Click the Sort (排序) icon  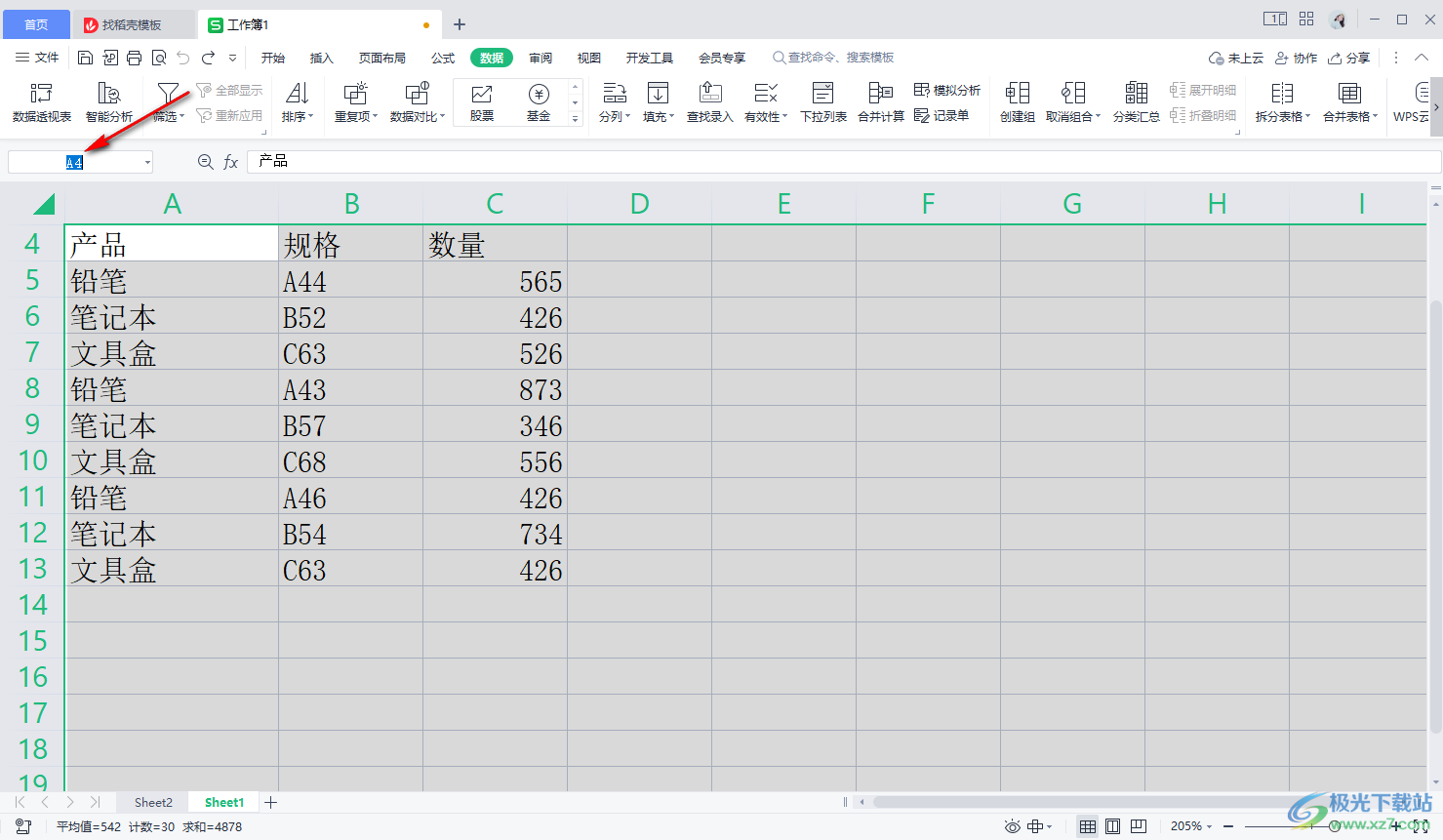tap(298, 94)
